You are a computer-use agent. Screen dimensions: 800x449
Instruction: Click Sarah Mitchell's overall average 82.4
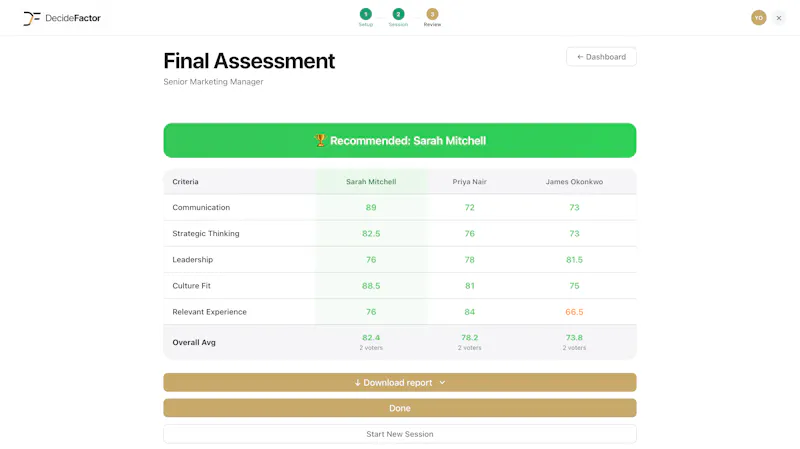click(371, 338)
